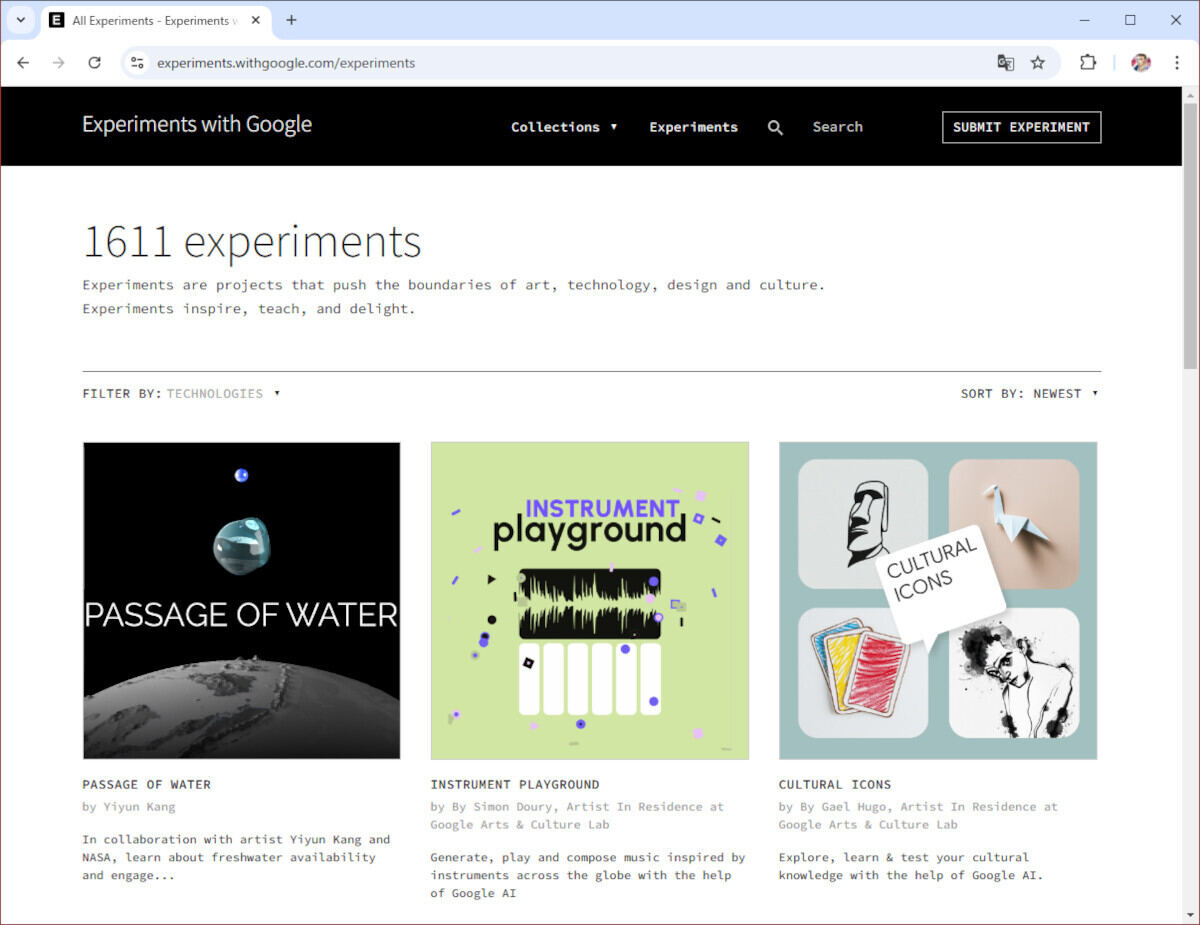The image size is (1200, 925).
Task: Click the Passage of Water description text
Action: 236,857
